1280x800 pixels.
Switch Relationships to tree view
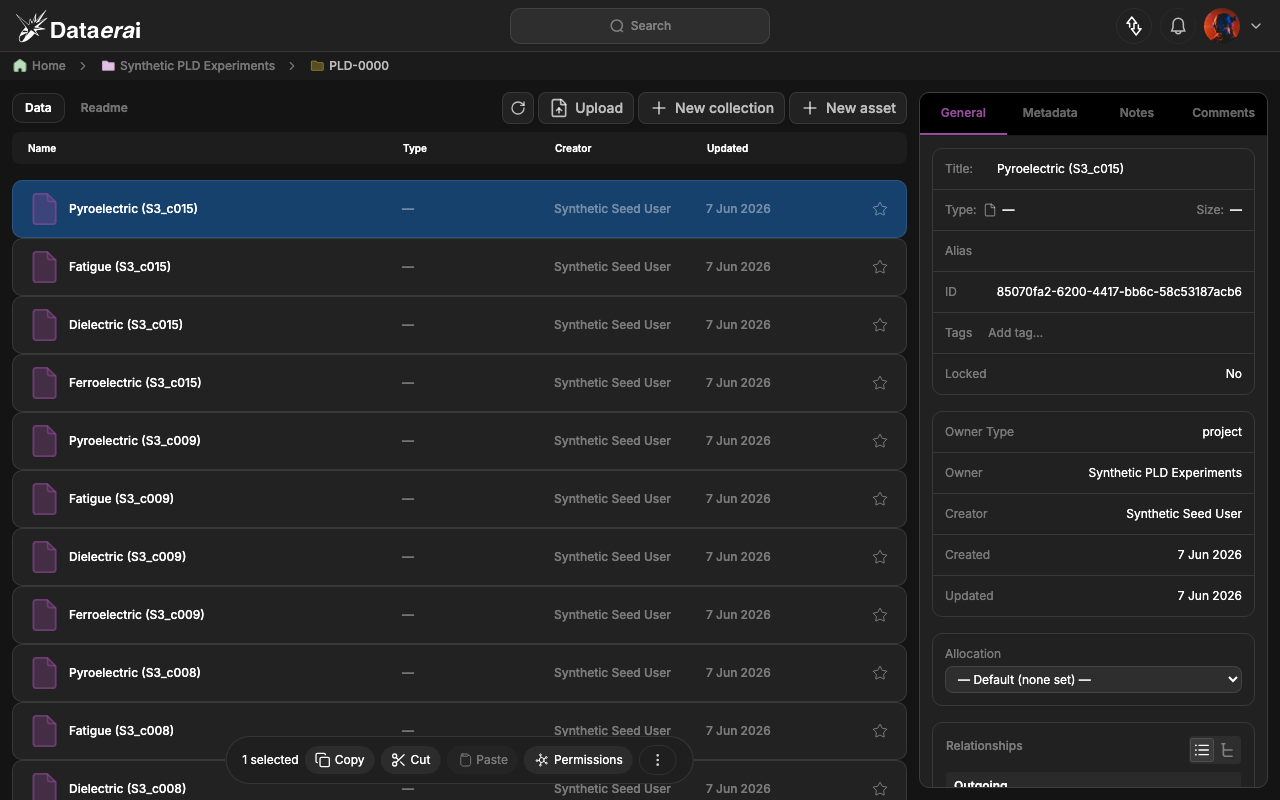1228,750
